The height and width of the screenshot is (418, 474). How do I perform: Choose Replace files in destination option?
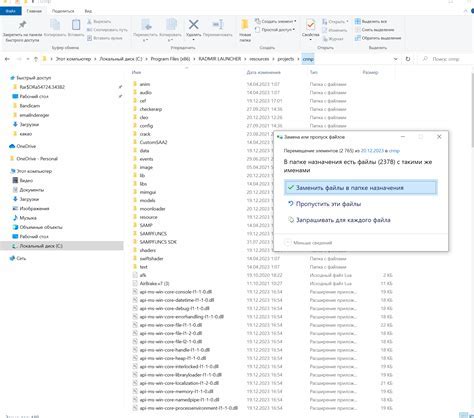(360, 188)
